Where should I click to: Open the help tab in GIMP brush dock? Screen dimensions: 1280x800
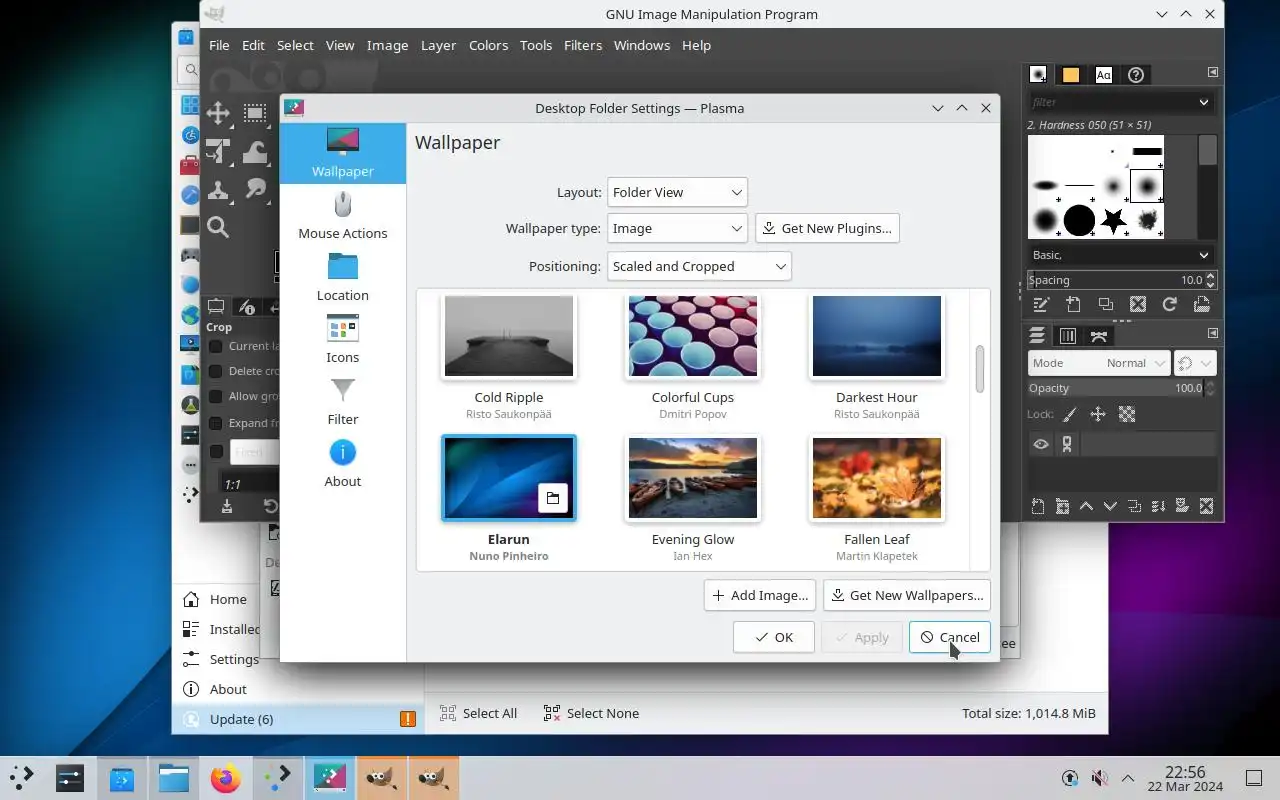[1136, 75]
